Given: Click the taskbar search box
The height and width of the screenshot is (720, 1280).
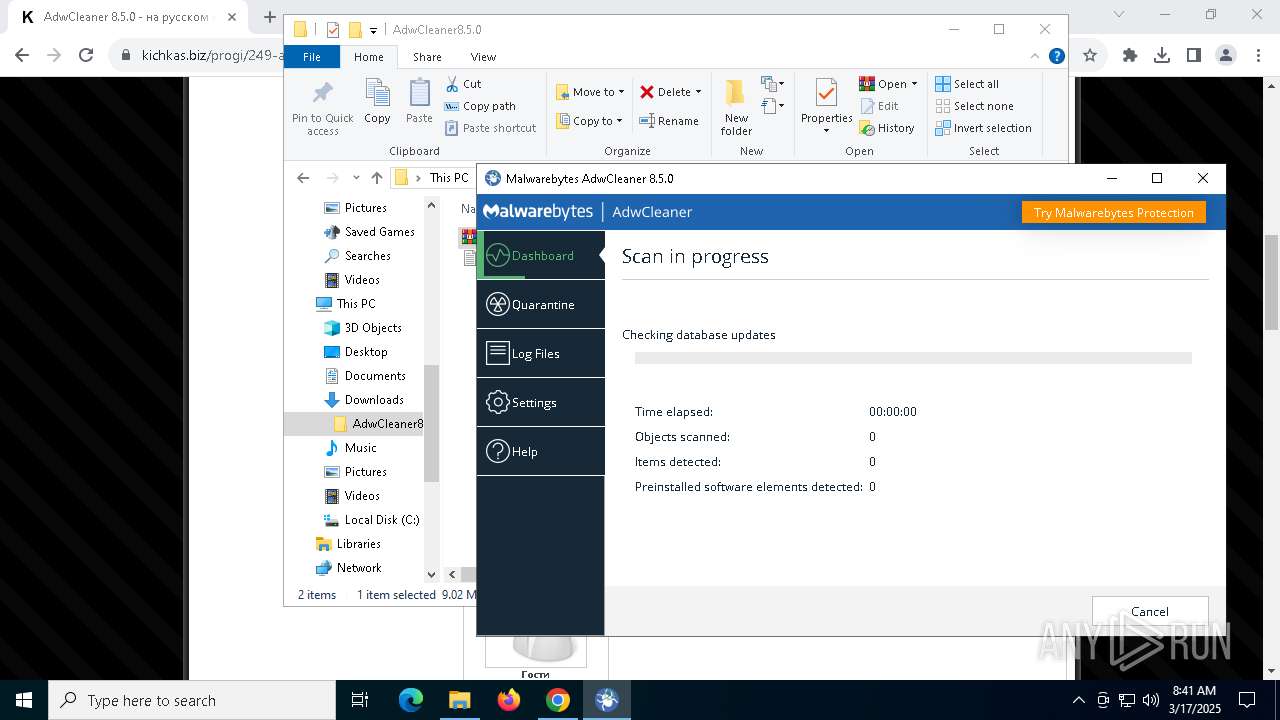Looking at the screenshot, I should click(192, 700).
